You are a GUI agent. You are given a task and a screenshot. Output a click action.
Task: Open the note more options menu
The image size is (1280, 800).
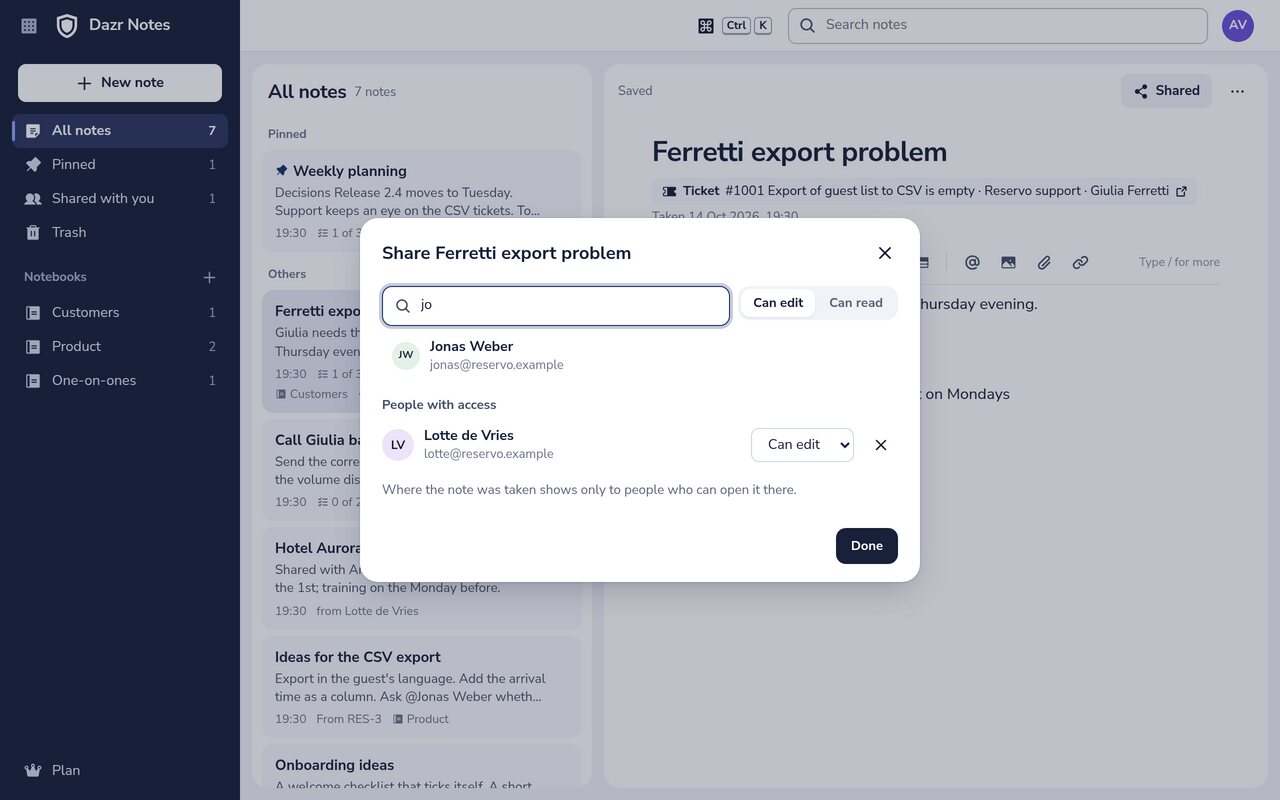point(1238,91)
